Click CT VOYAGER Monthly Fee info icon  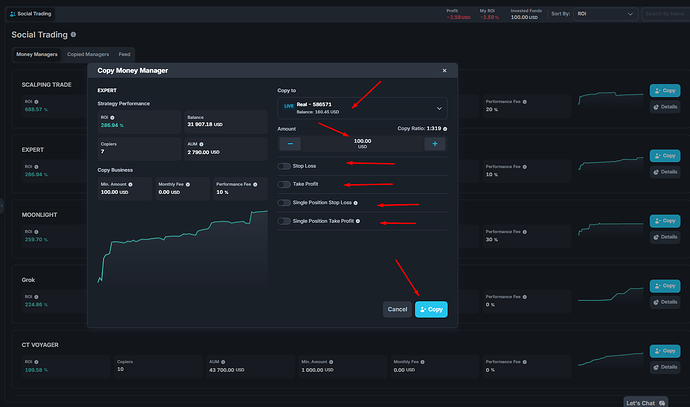(422, 362)
